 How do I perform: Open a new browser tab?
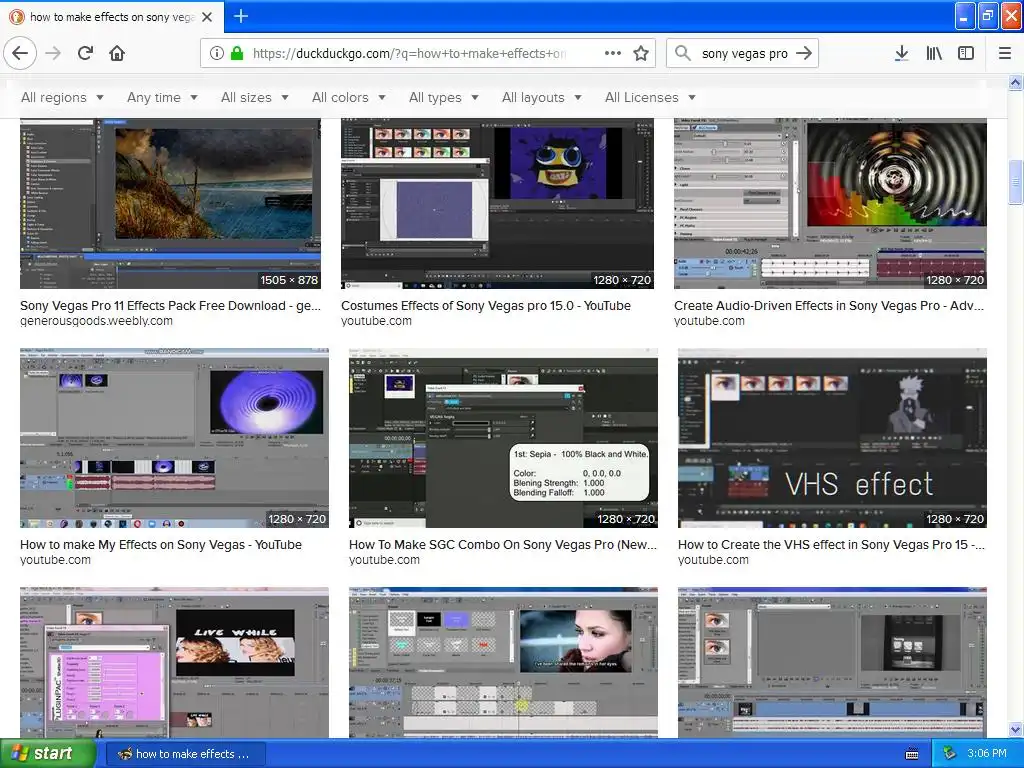(241, 16)
